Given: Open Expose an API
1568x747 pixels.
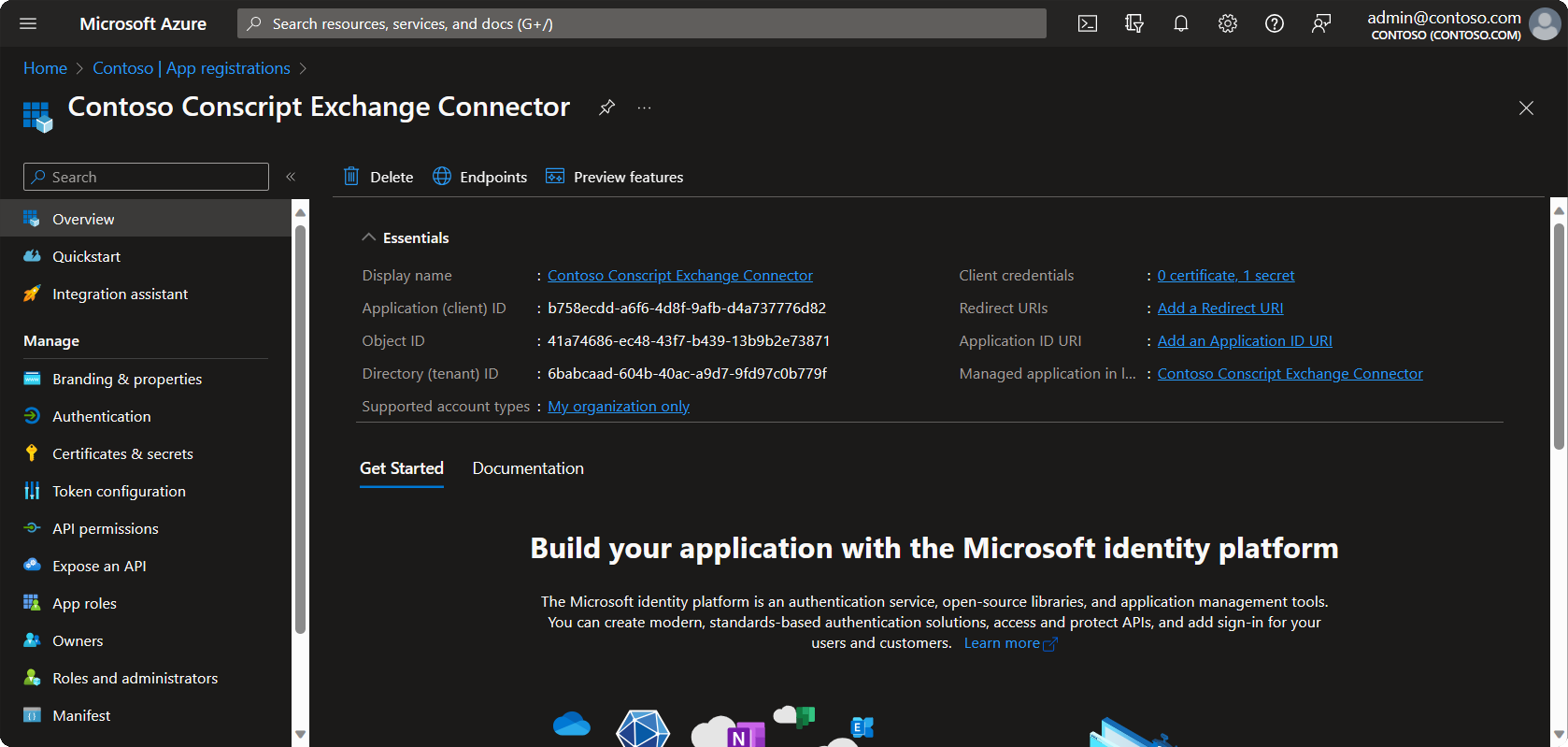Looking at the screenshot, I should click(x=146, y=566).
